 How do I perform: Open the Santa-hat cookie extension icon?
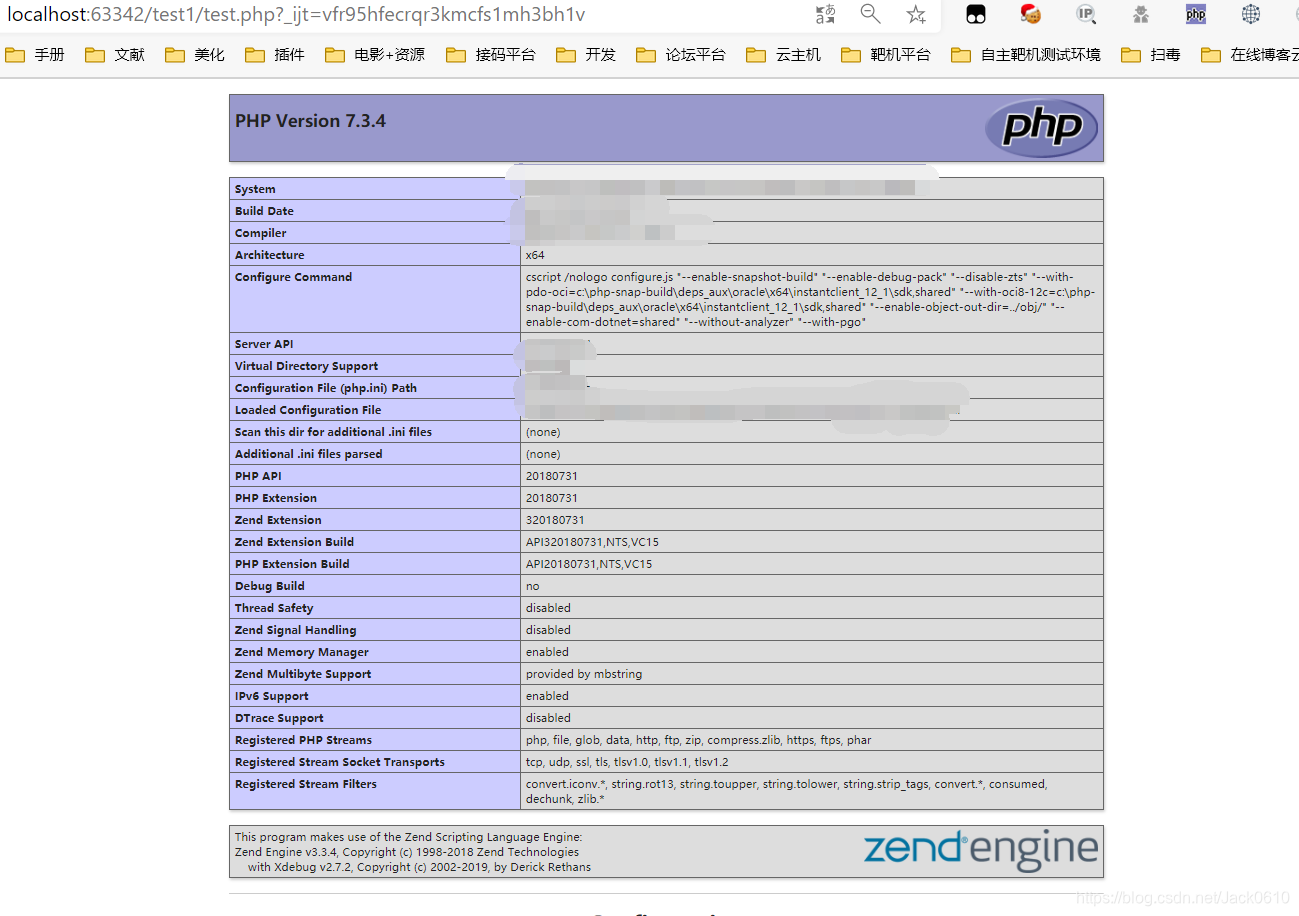[1031, 14]
